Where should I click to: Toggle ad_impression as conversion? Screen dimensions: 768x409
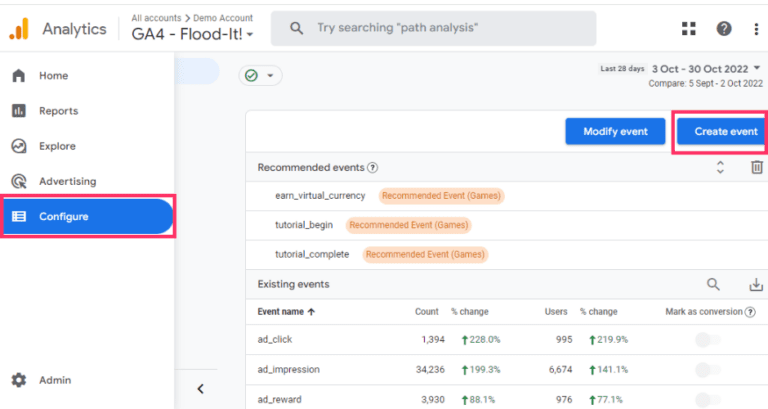point(708,369)
